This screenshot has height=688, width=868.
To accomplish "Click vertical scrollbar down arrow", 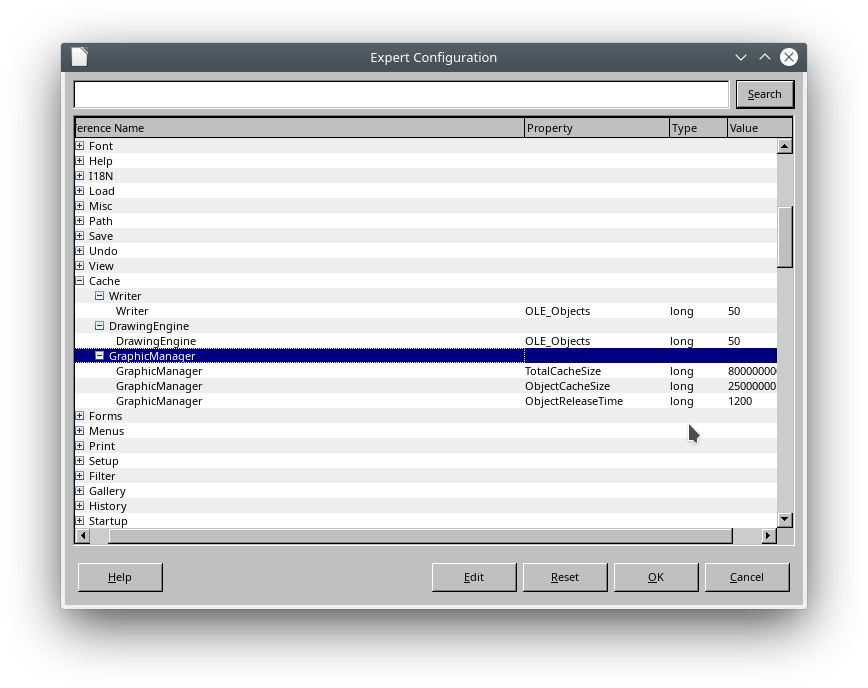I will 785,519.
